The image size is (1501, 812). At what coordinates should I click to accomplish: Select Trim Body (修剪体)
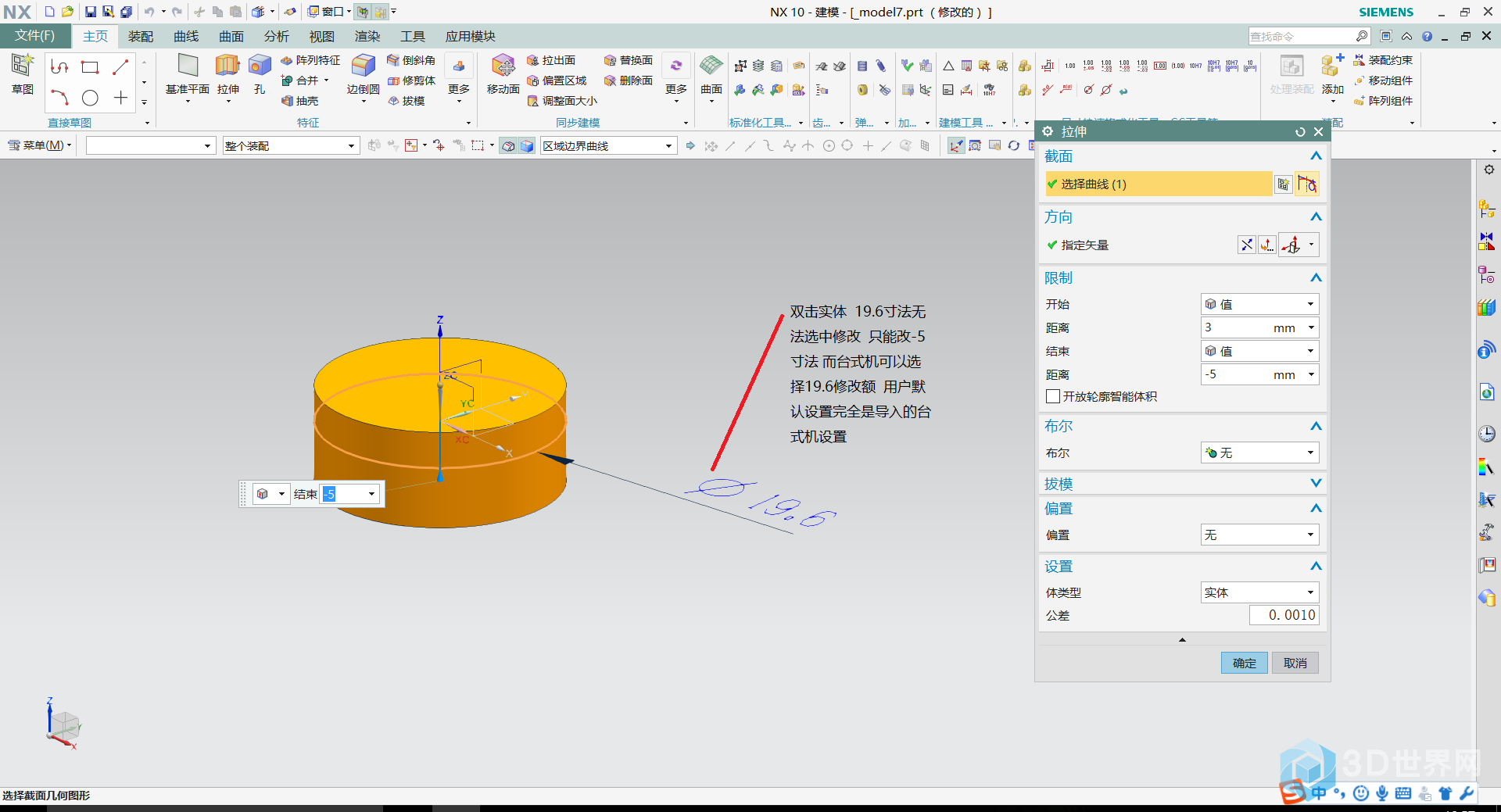[411, 80]
